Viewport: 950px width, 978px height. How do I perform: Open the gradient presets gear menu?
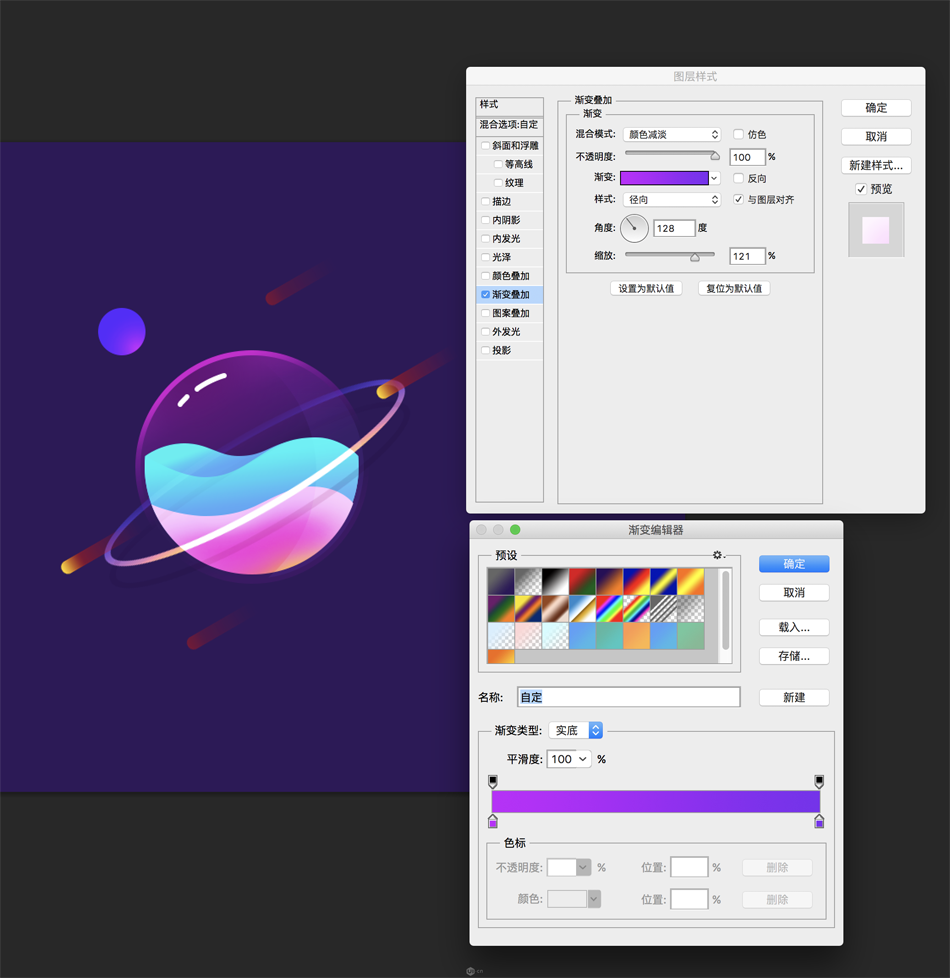pyautogui.click(x=718, y=554)
